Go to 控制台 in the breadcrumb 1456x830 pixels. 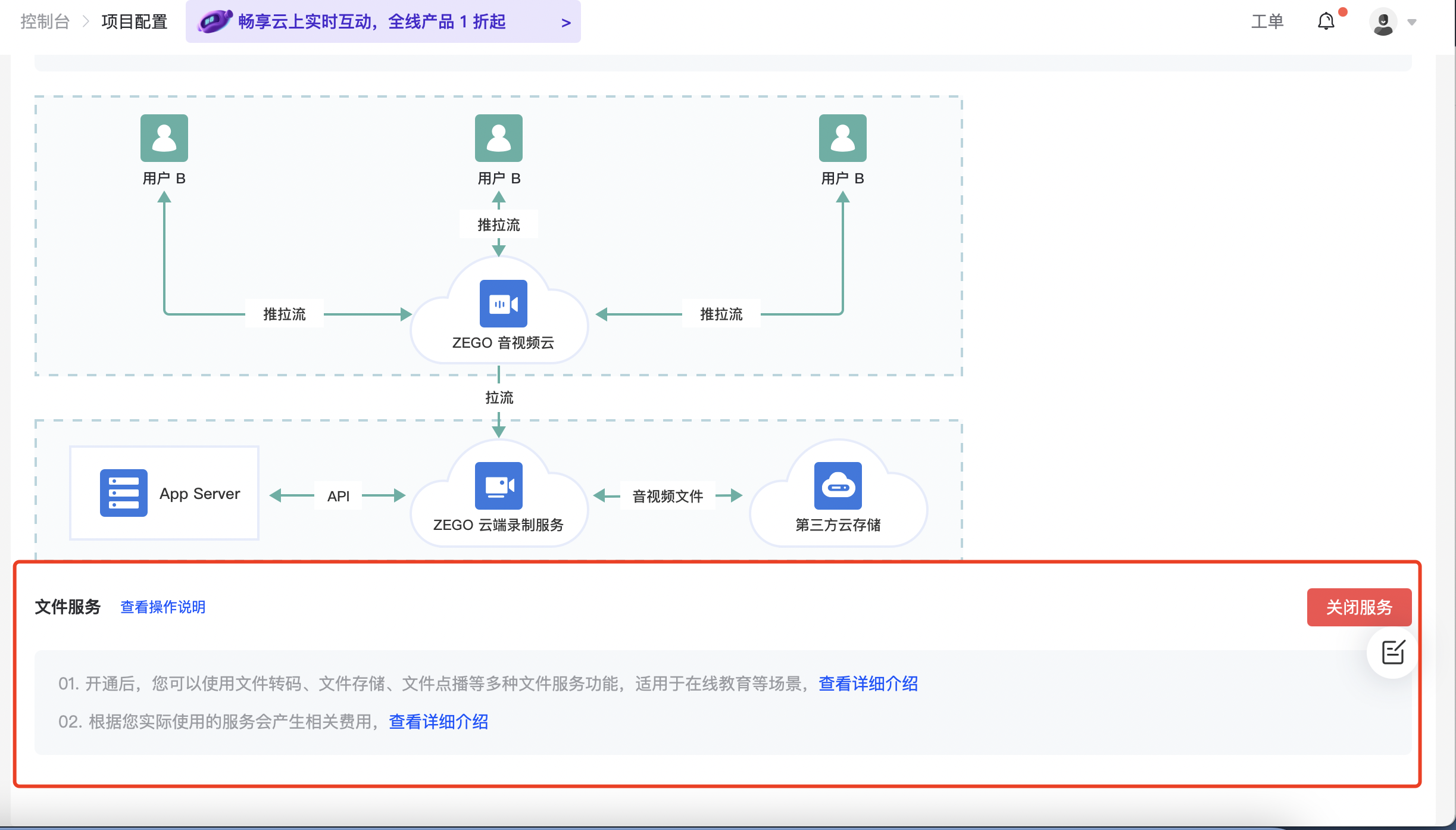[x=45, y=22]
